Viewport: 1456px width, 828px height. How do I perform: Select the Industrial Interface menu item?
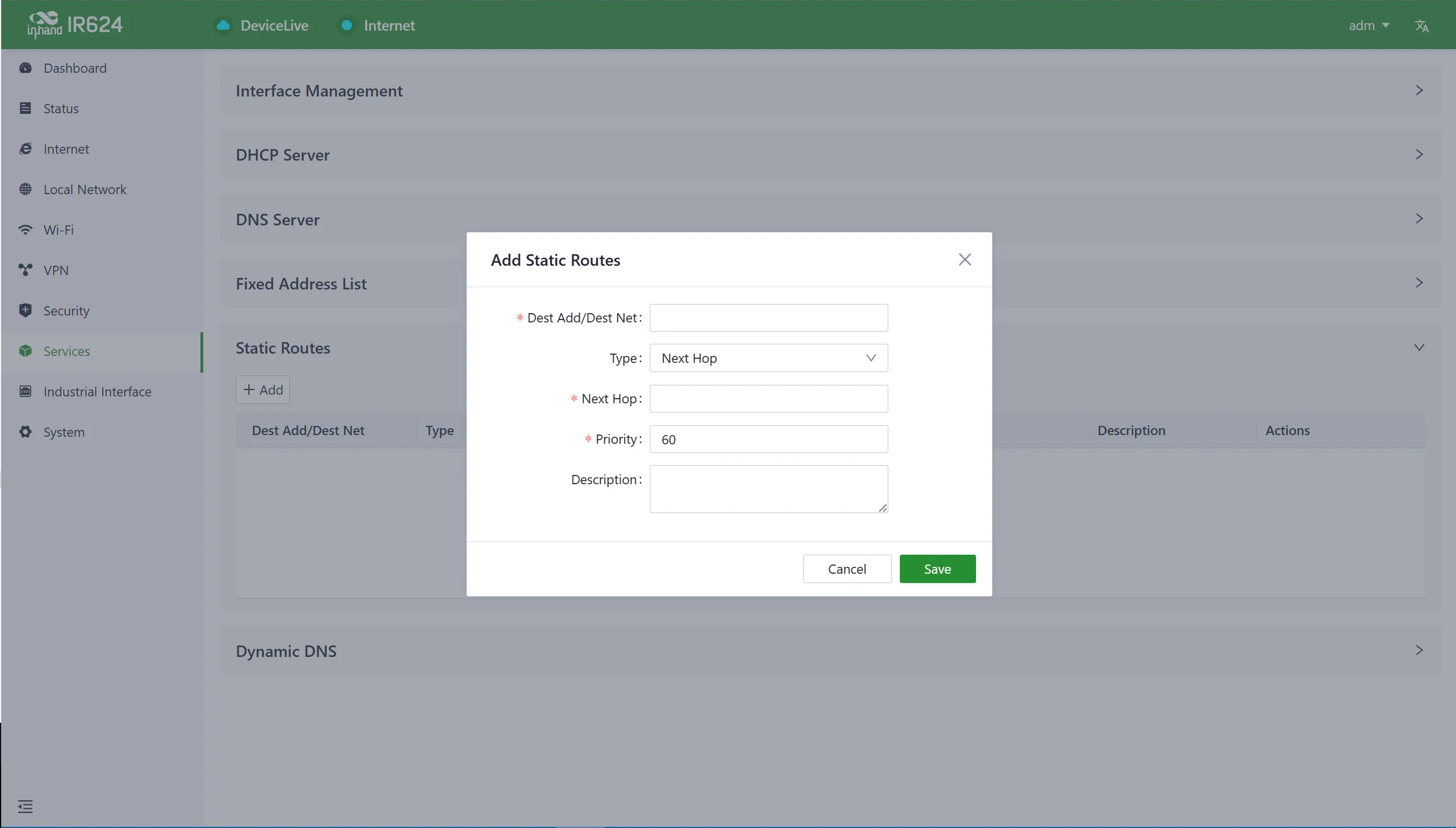pos(102,392)
